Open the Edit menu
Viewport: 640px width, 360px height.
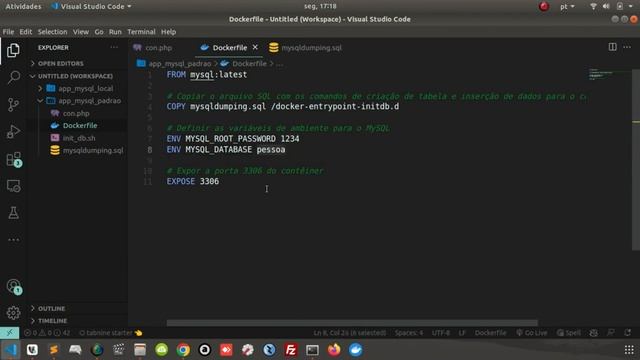click(x=25, y=31)
